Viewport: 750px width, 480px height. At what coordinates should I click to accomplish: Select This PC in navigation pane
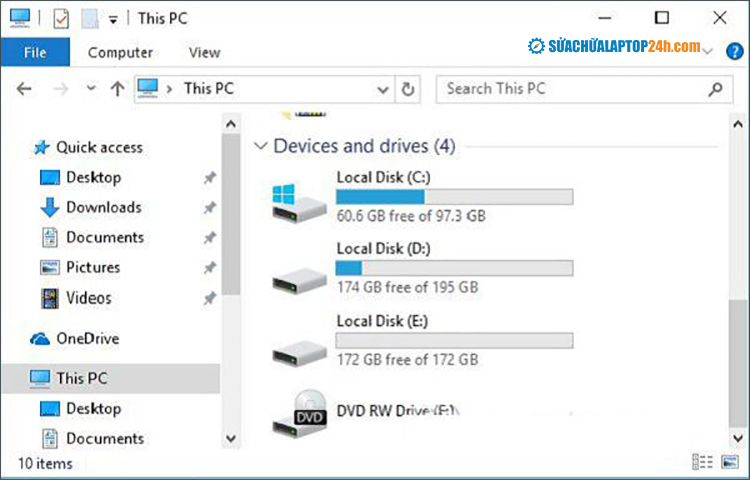[110, 378]
